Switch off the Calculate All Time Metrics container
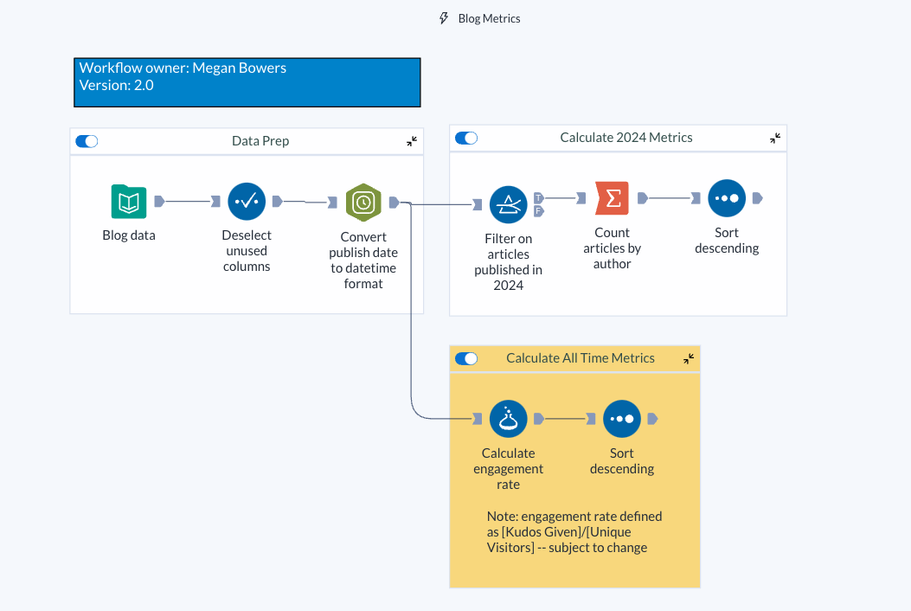Viewport: 911px width, 611px height. (466, 358)
